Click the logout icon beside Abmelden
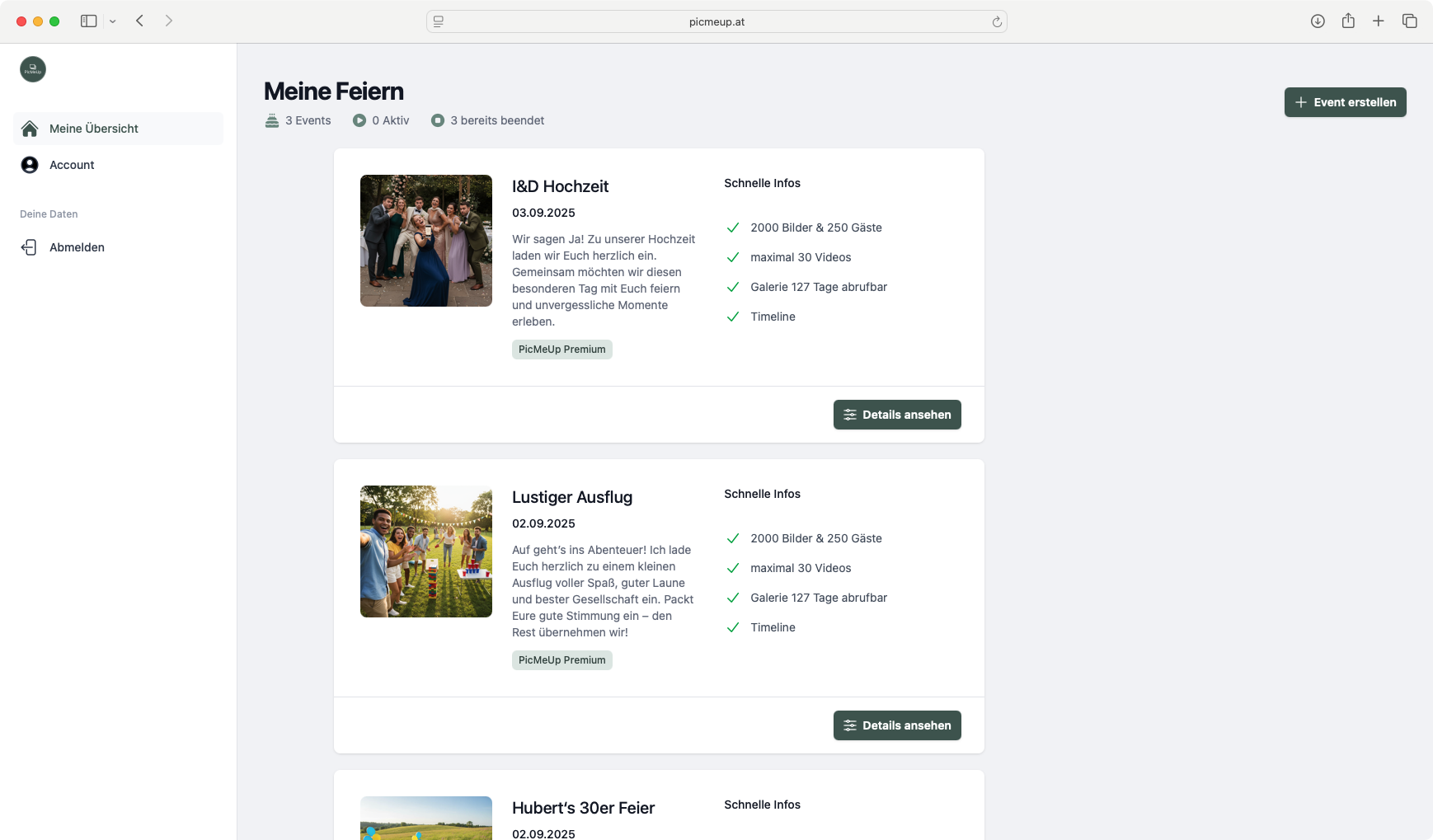1433x840 pixels. (30, 246)
